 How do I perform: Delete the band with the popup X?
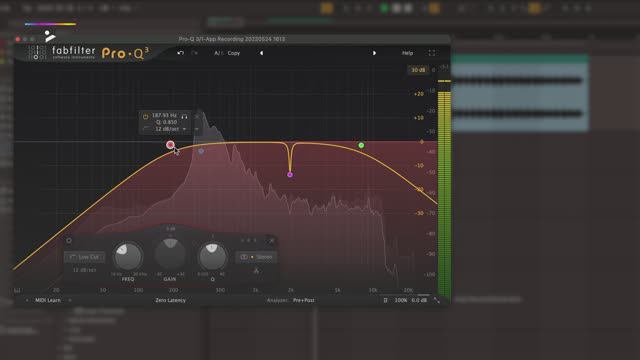(197, 117)
